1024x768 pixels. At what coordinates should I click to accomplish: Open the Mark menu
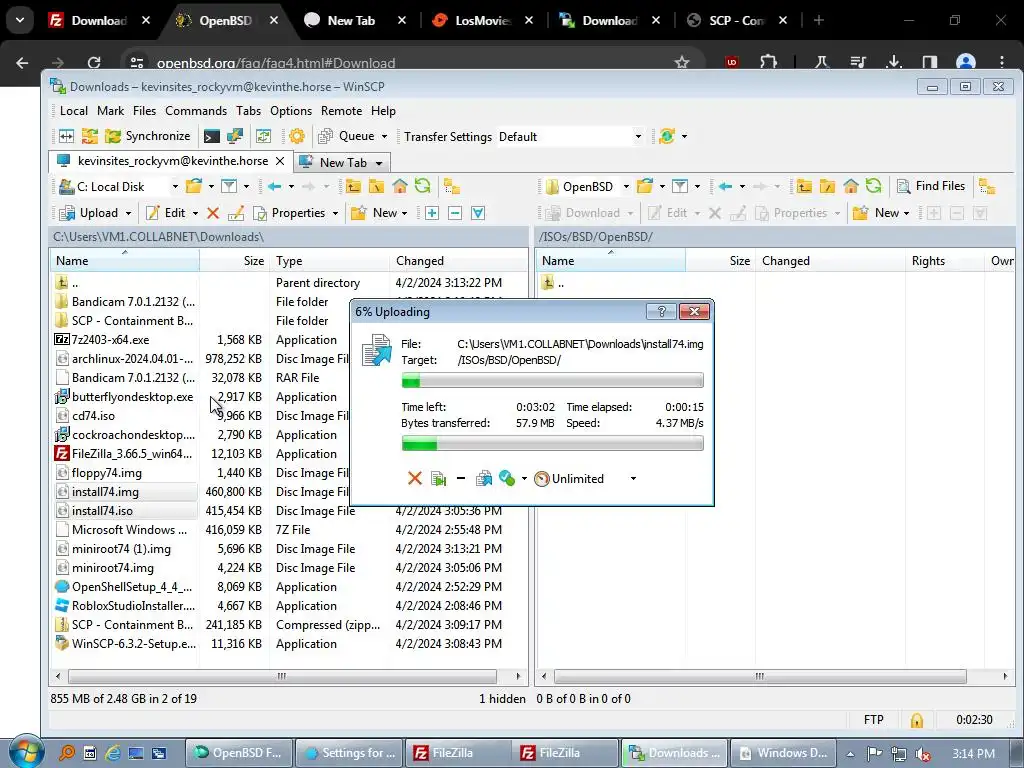[x=110, y=111]
